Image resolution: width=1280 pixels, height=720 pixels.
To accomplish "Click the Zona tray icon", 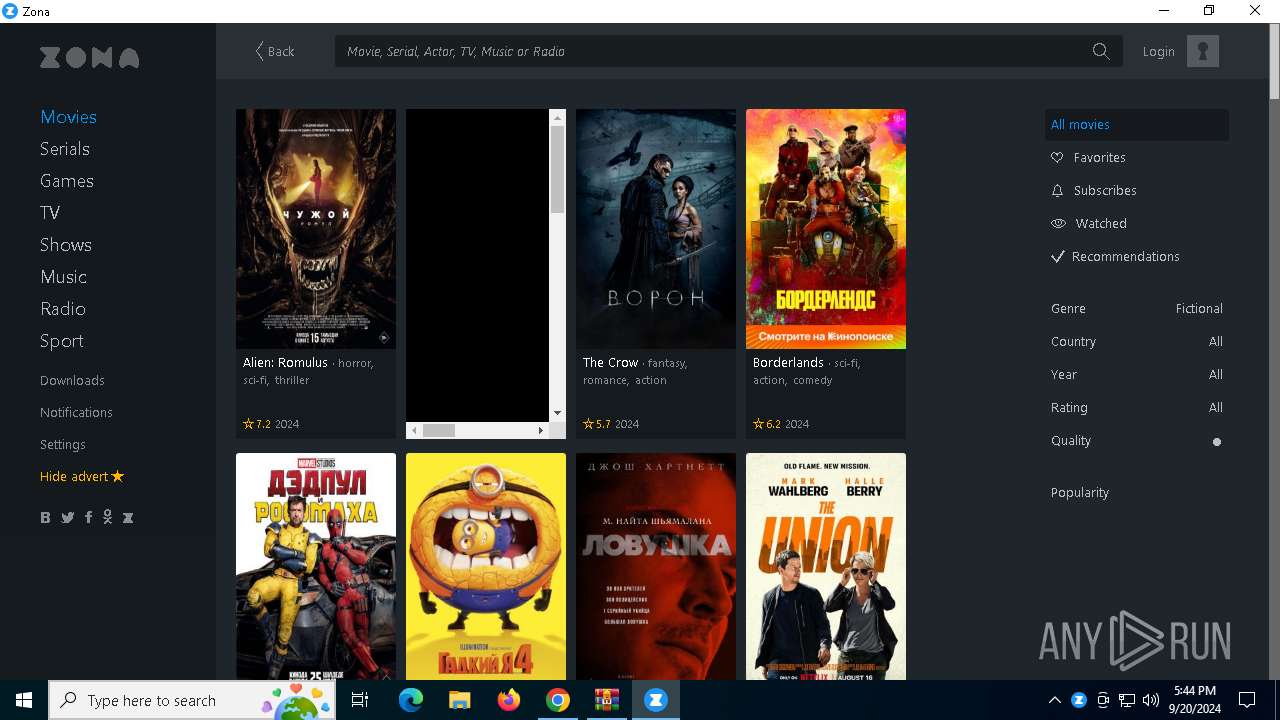I will (1079, 700).
